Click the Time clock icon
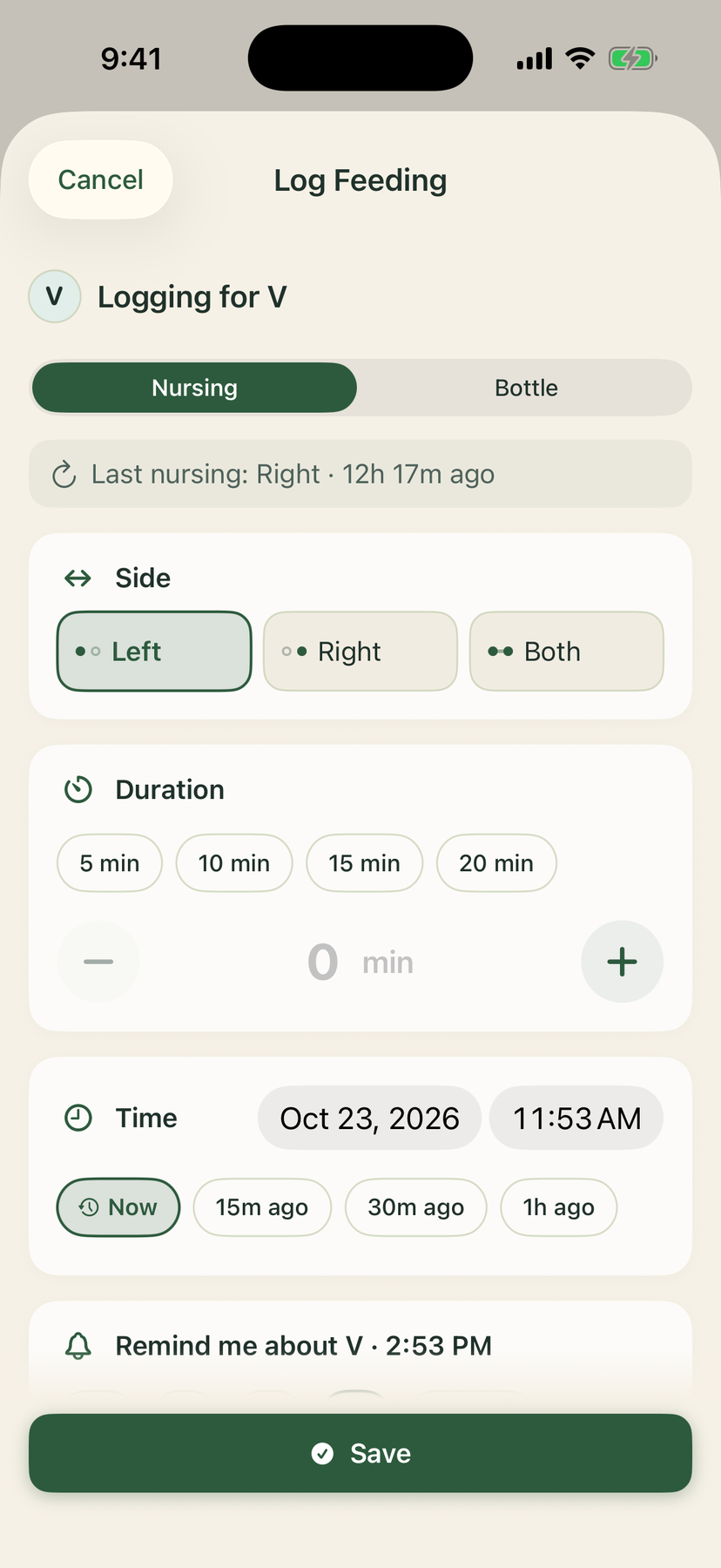The width and height of the screenshot is (721, 1568). (78, 1118)
